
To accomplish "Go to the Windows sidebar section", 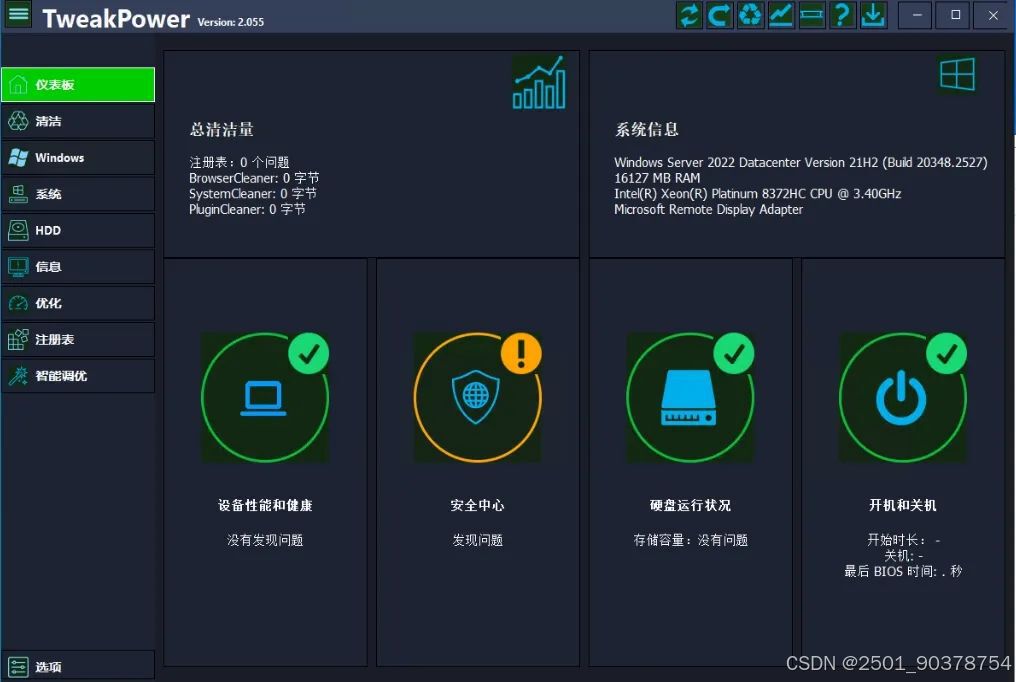I will (x=78, y=157).
